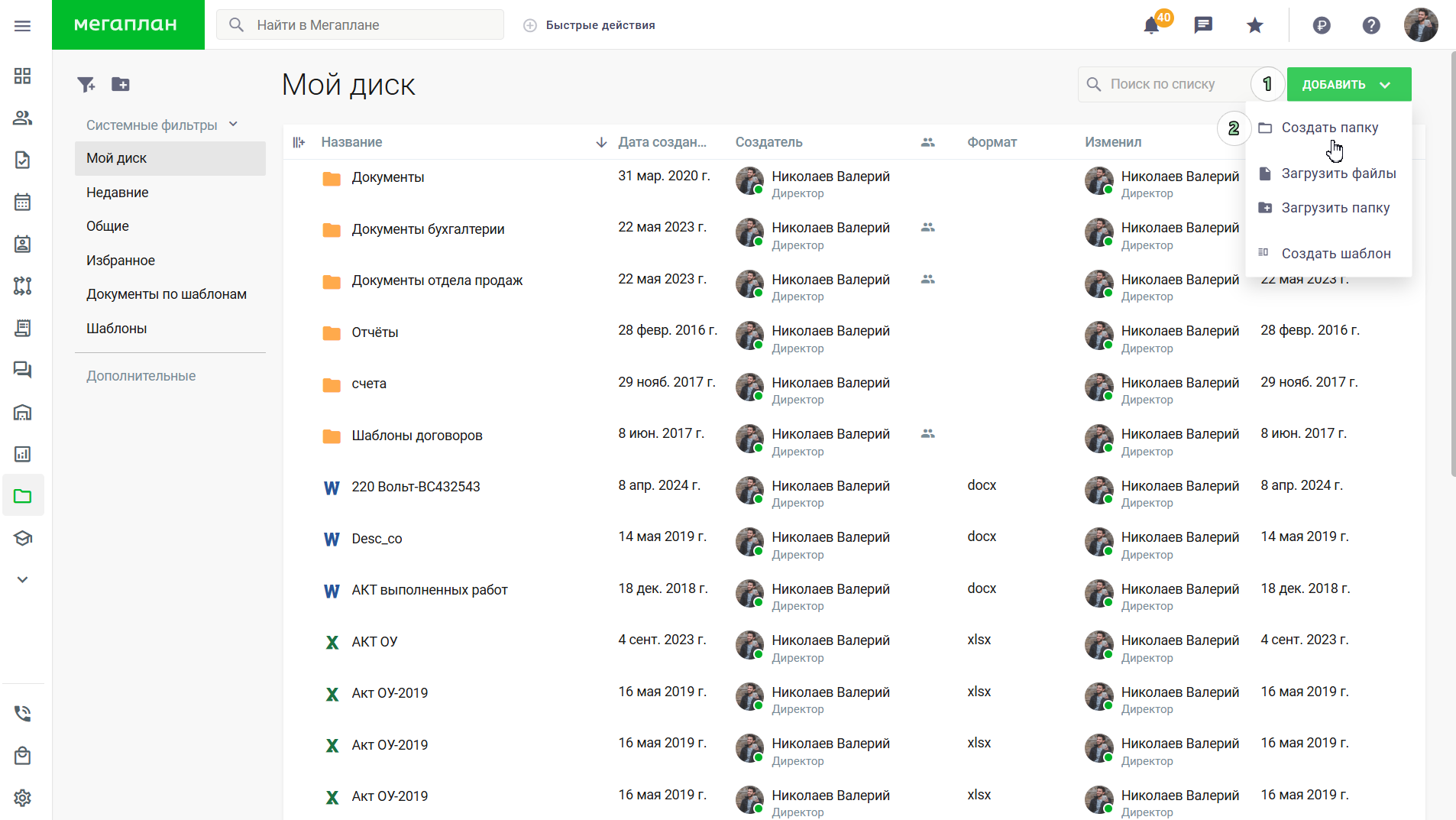Open the employees section in sidebar
1456x820 pixels.
coord(22,118)
